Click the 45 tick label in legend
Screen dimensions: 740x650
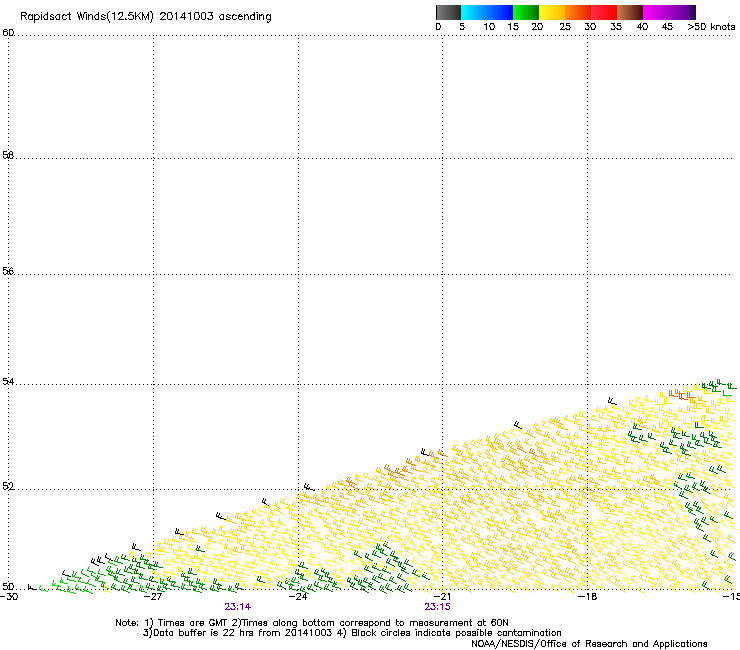[x=667, y=27]
